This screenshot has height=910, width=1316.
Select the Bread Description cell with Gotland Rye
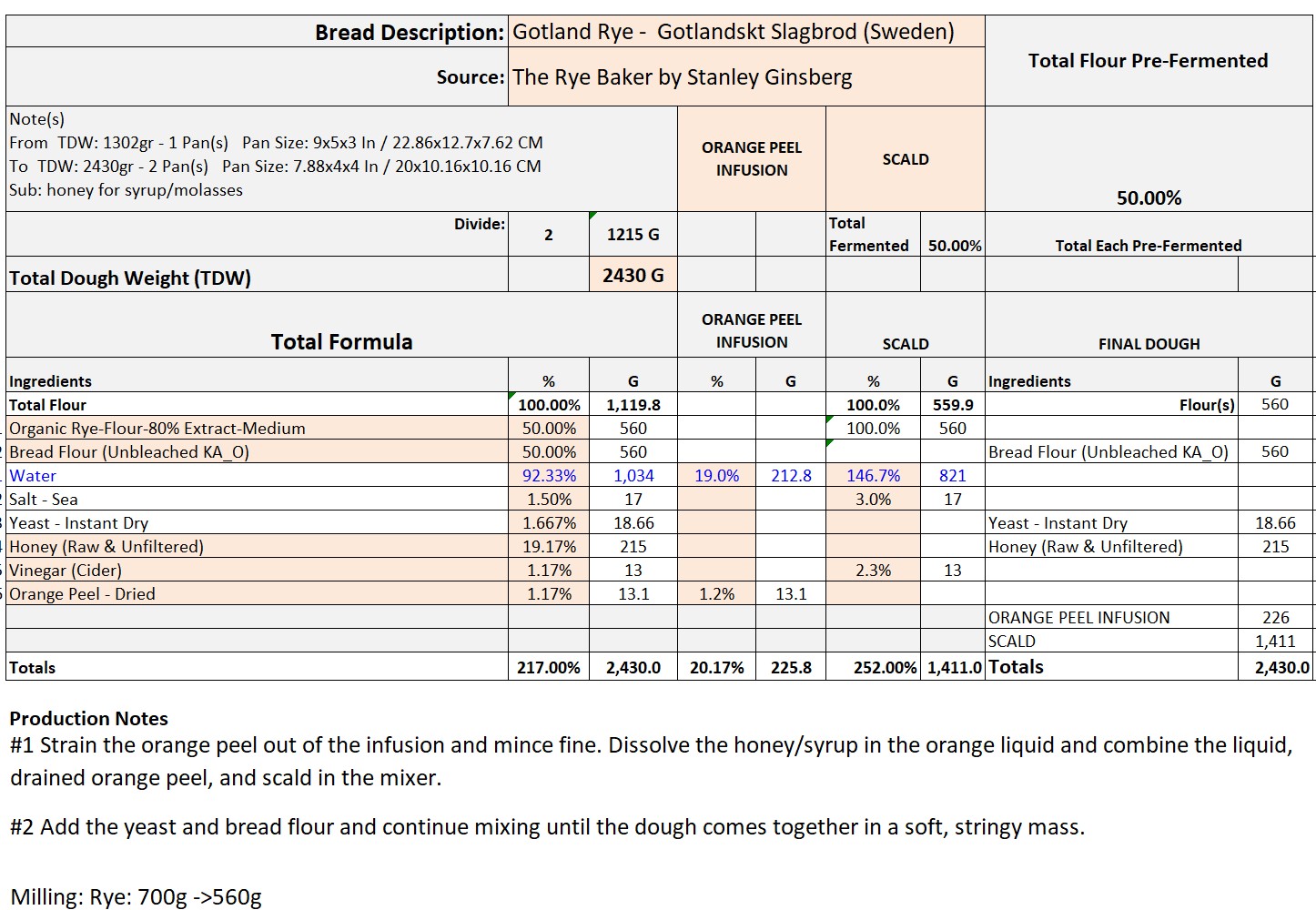tap(733, 32)
